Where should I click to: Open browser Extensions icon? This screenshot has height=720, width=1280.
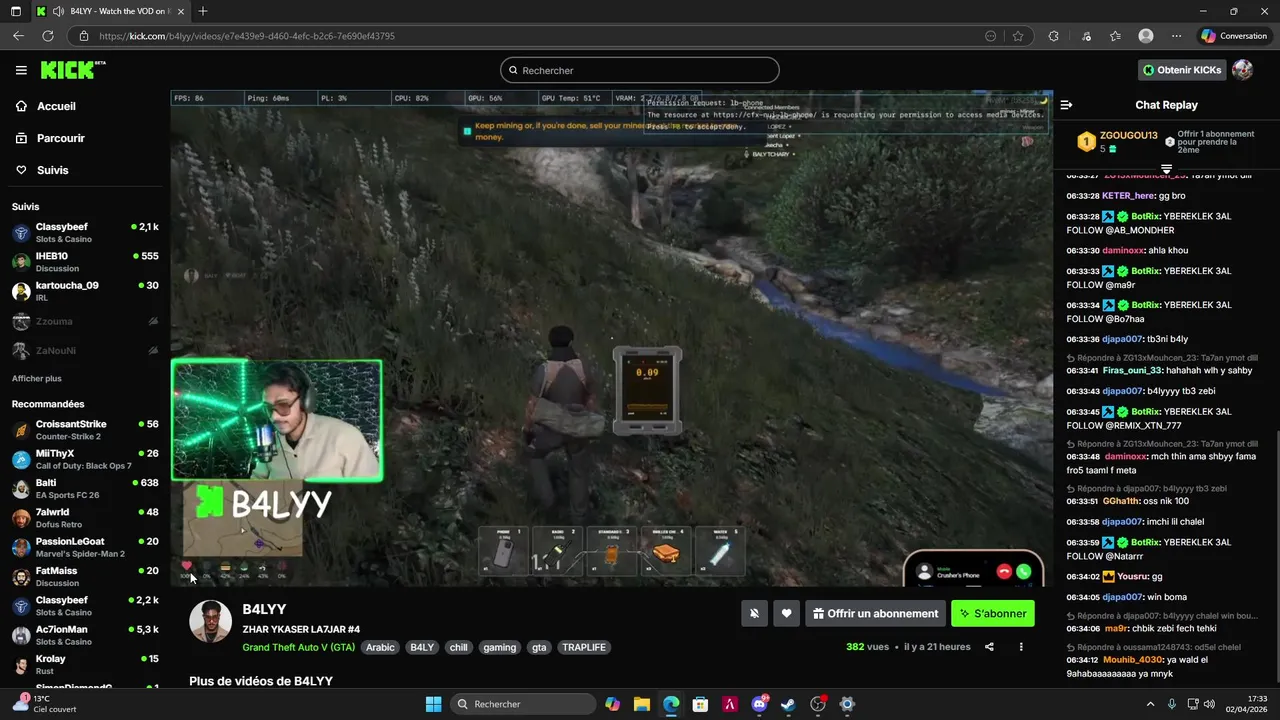pyautogui.click(x=1053, y=36)
